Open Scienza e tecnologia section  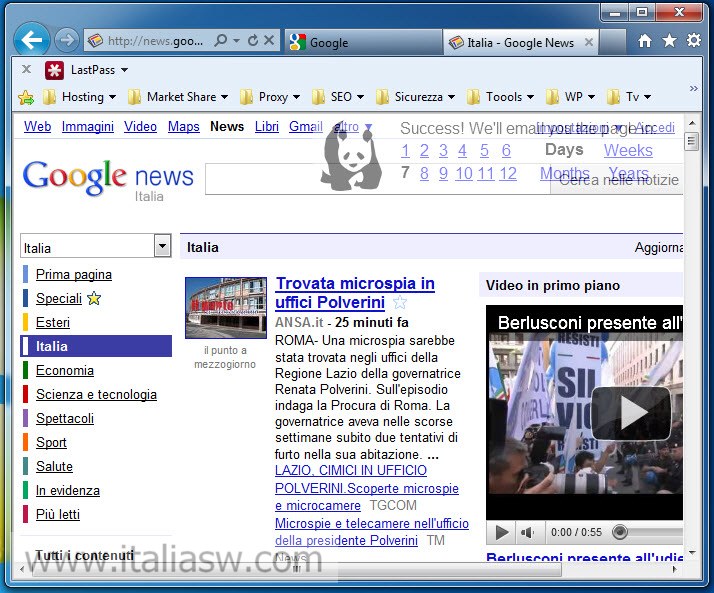click(x=96, y=394)
